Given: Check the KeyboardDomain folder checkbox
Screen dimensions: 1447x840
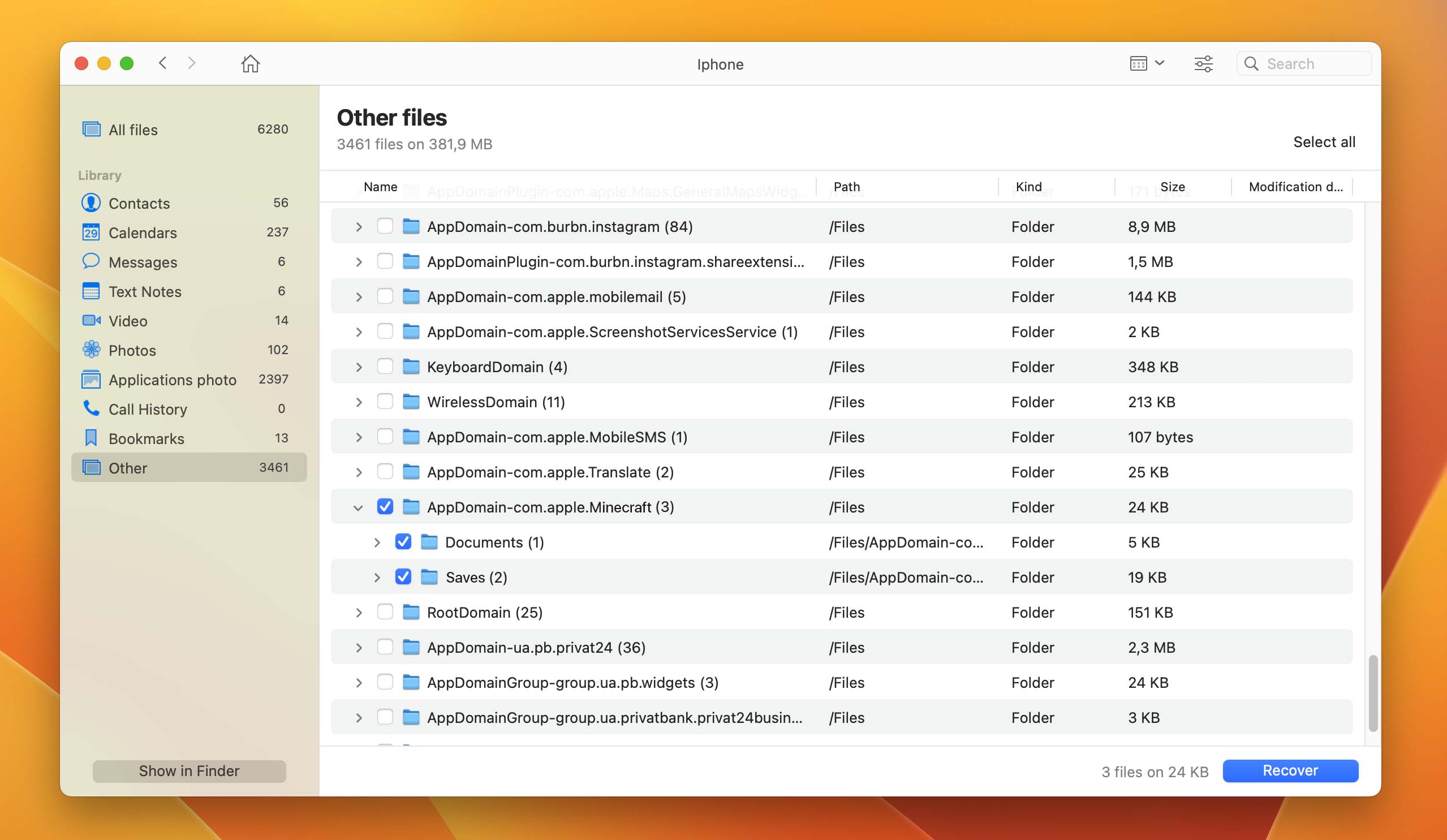Looking at the screenshot, I should [x=385, y=367].
